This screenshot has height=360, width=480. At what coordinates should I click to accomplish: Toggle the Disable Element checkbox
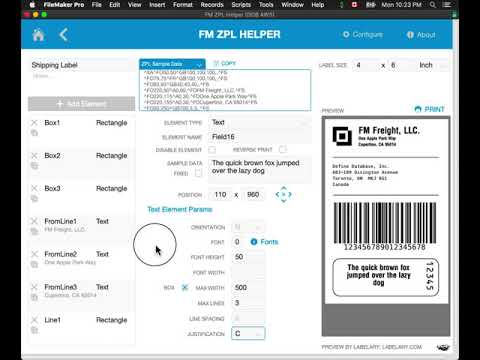point(212,150)
